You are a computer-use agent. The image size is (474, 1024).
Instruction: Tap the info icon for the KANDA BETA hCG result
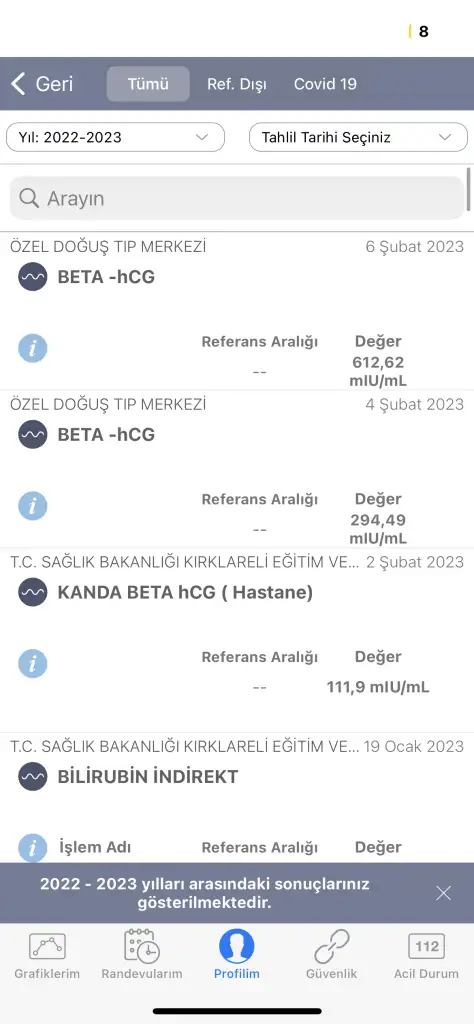click(x=33, y=664)
